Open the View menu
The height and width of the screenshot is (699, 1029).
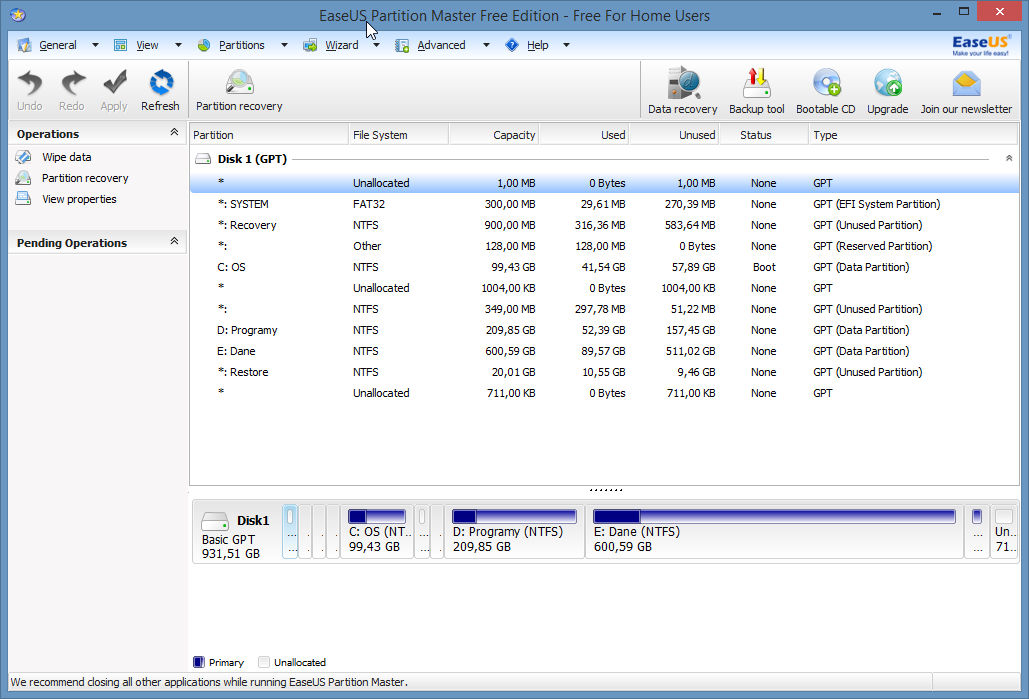click(147, 45)
